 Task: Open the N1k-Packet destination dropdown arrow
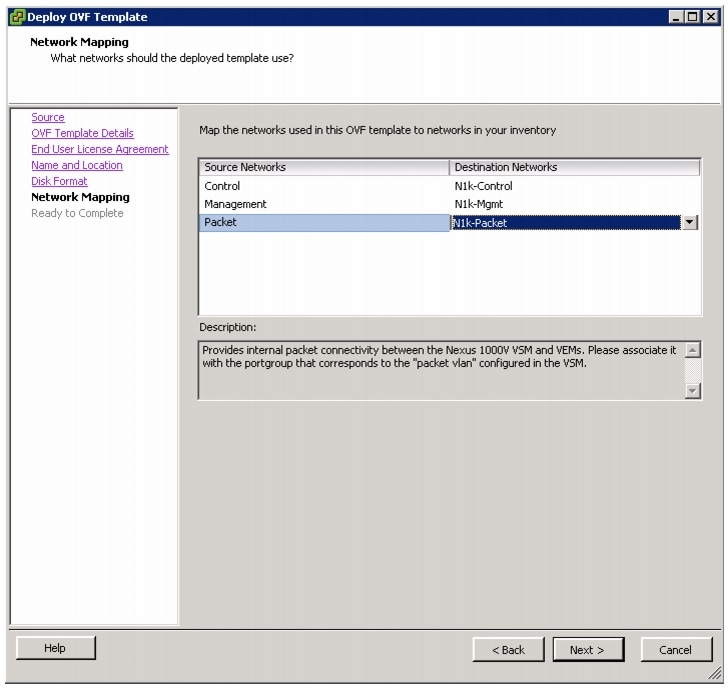pyautogui.click(x=689, y=222)
